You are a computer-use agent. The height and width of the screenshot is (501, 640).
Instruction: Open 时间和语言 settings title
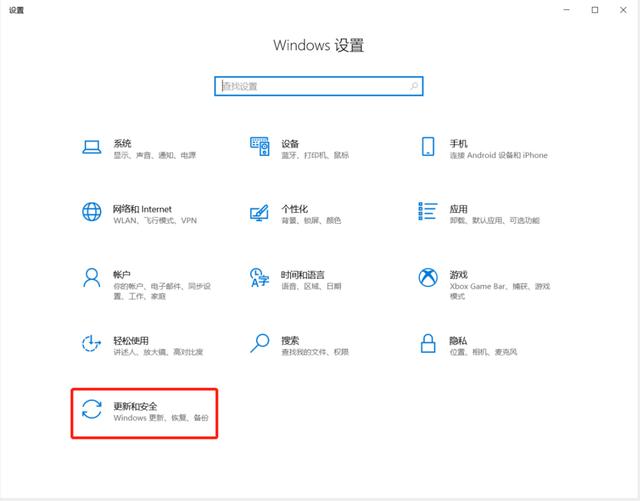click(303, 275)
